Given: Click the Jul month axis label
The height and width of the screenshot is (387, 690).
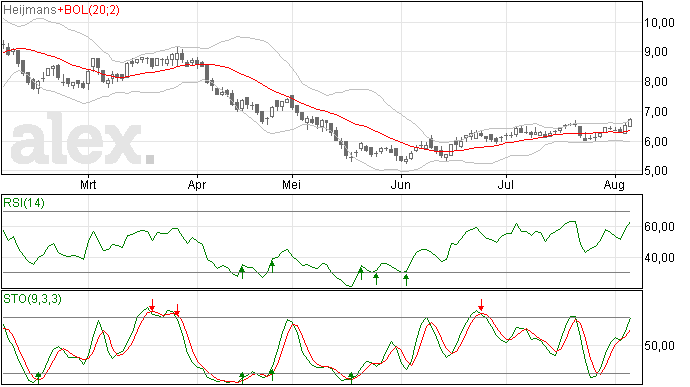Looking at the screenshot, I should click(x=506, y=185).
